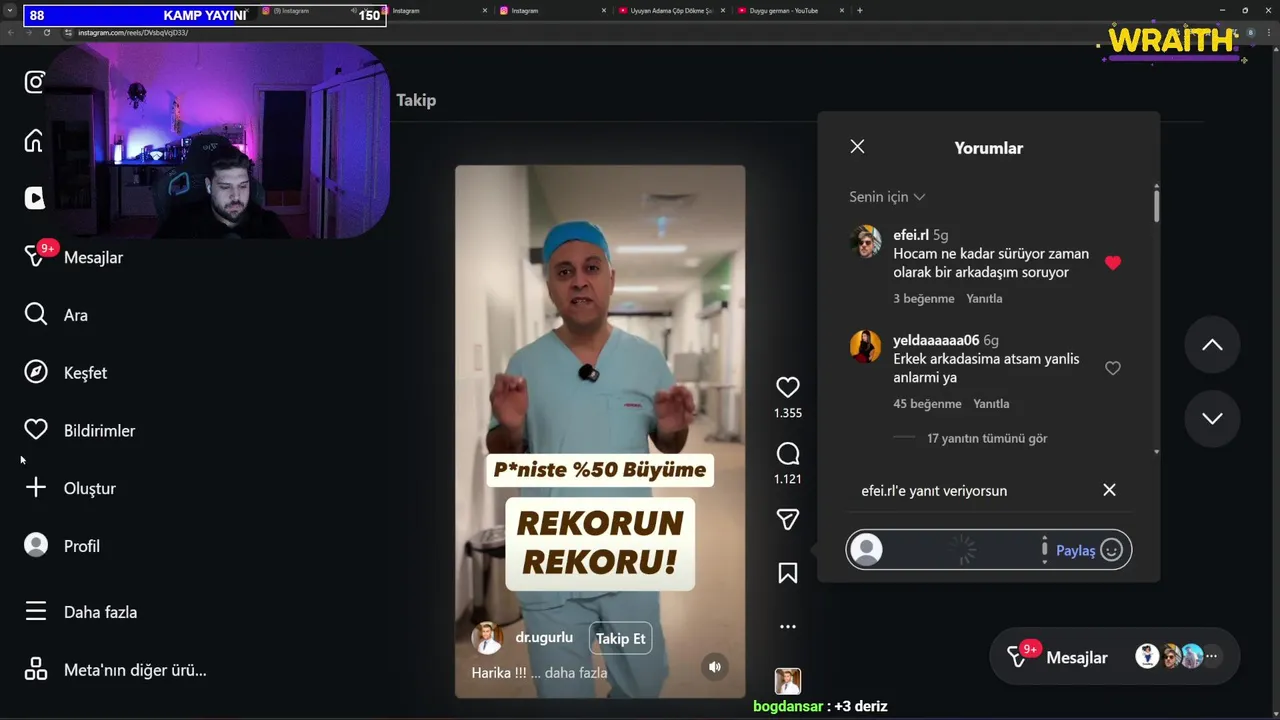1280x720 pixels.
Task: Click 3 beğenme likes count
Action: 924,299
